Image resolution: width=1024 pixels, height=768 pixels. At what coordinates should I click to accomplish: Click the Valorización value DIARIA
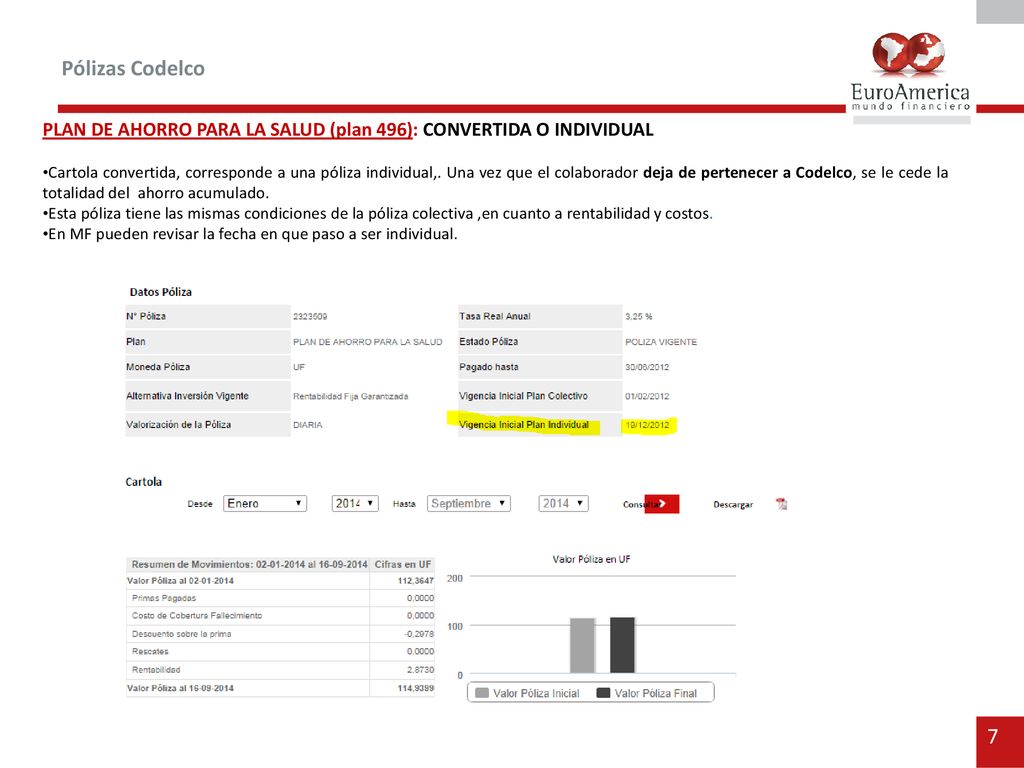coord(308,425)
